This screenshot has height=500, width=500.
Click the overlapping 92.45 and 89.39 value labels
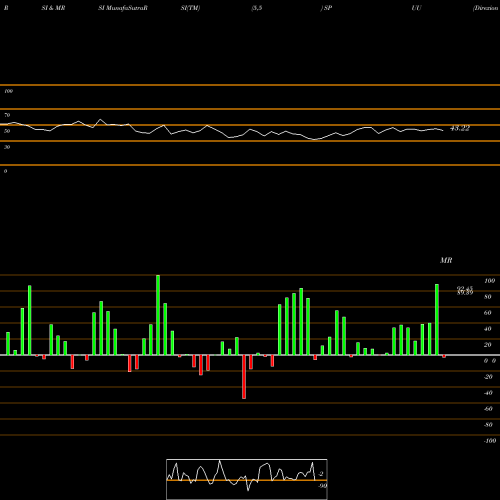coord(465,291)
